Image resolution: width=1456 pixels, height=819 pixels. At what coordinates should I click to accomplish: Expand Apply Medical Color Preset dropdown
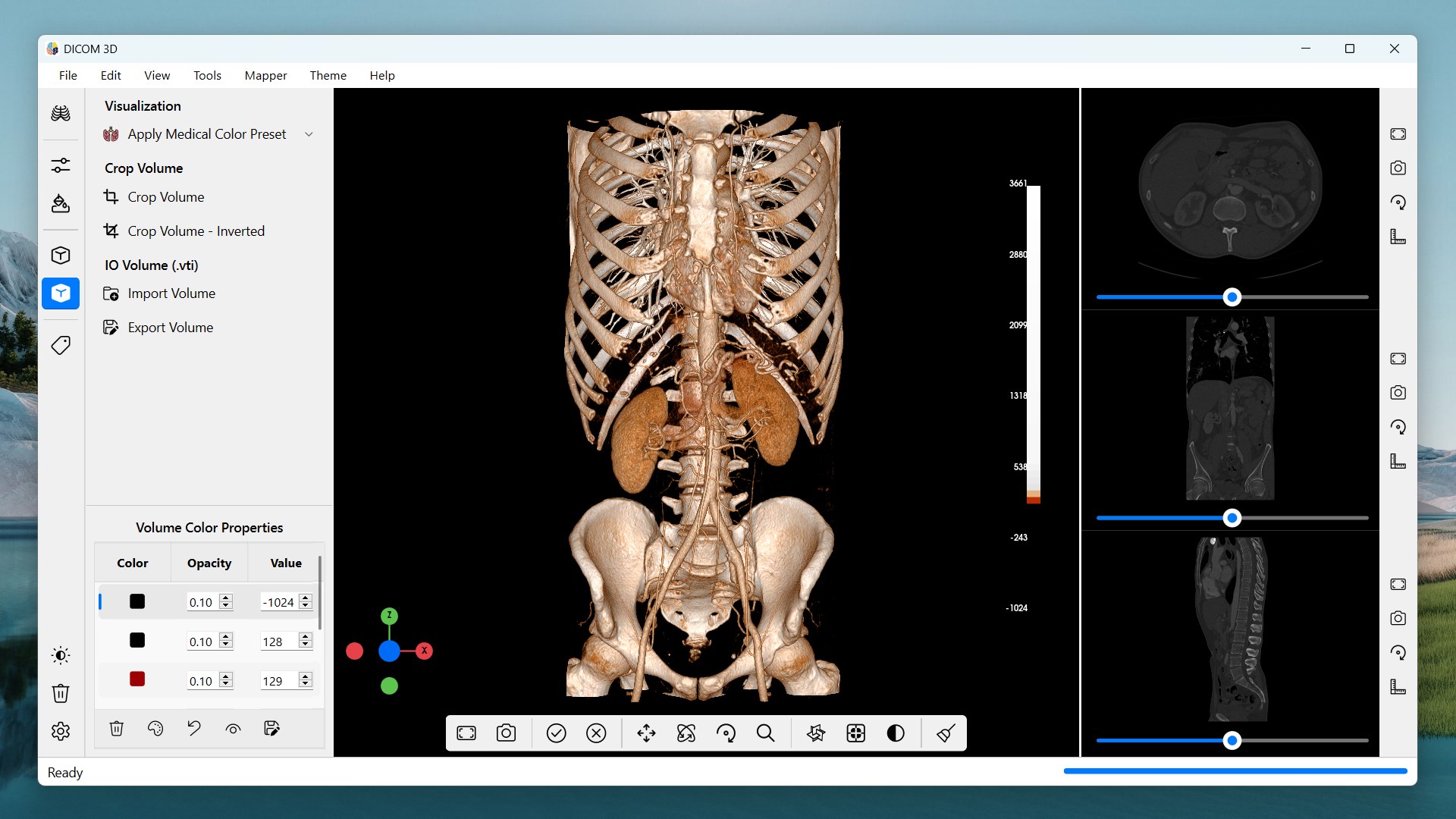click(309, 134)
